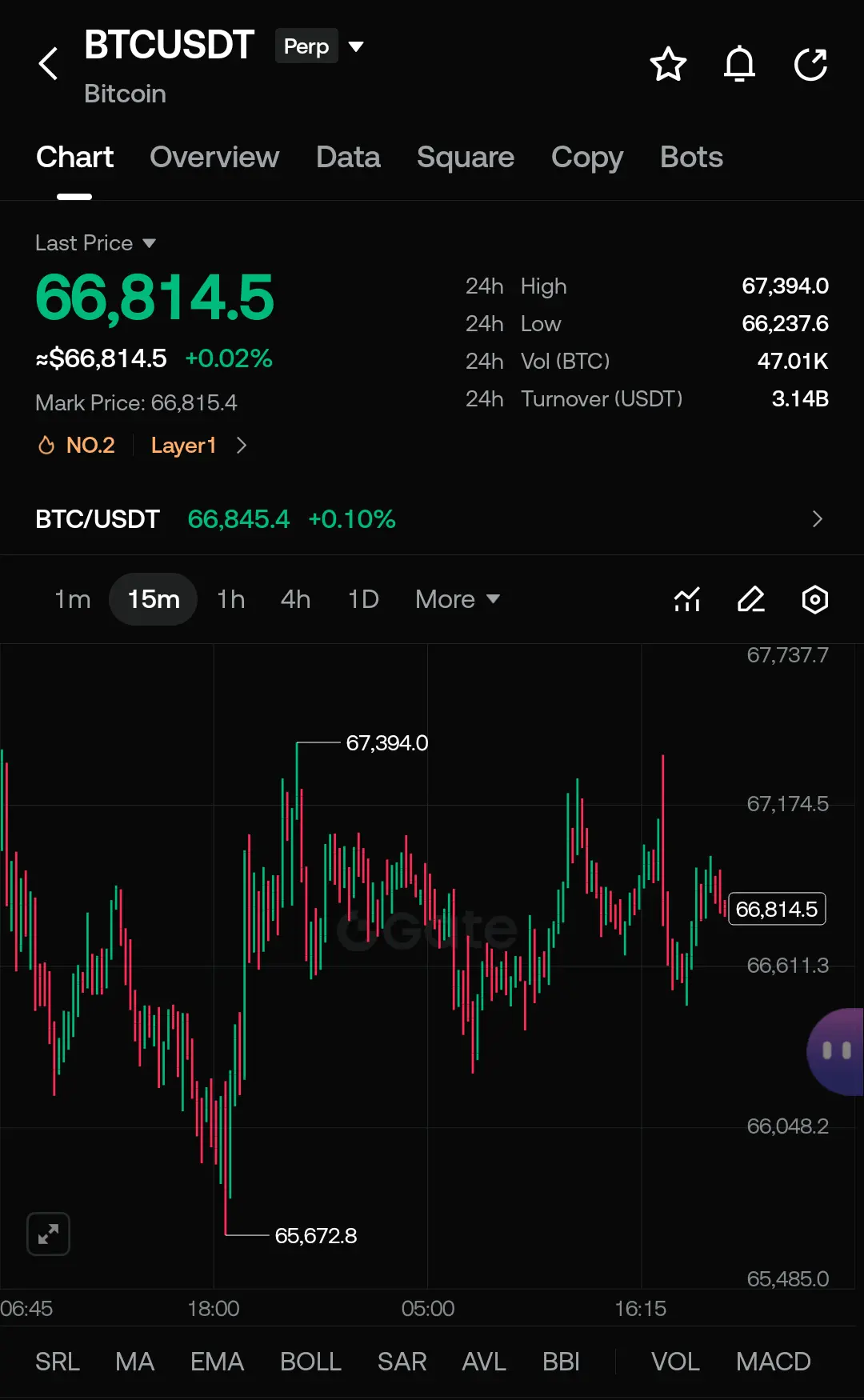Tap the purple floating assistant bubble
This screenshot has height=1400, width=864.
(x=835, y=1051)
